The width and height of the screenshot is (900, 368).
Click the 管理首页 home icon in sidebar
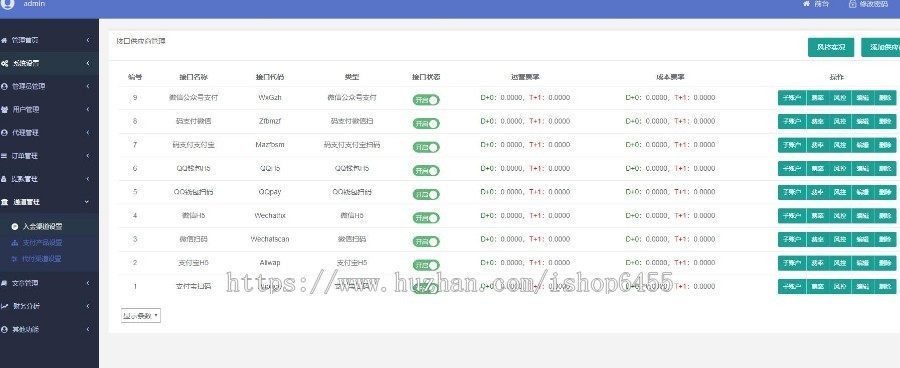pyautogui.click(x=5, y=40)
